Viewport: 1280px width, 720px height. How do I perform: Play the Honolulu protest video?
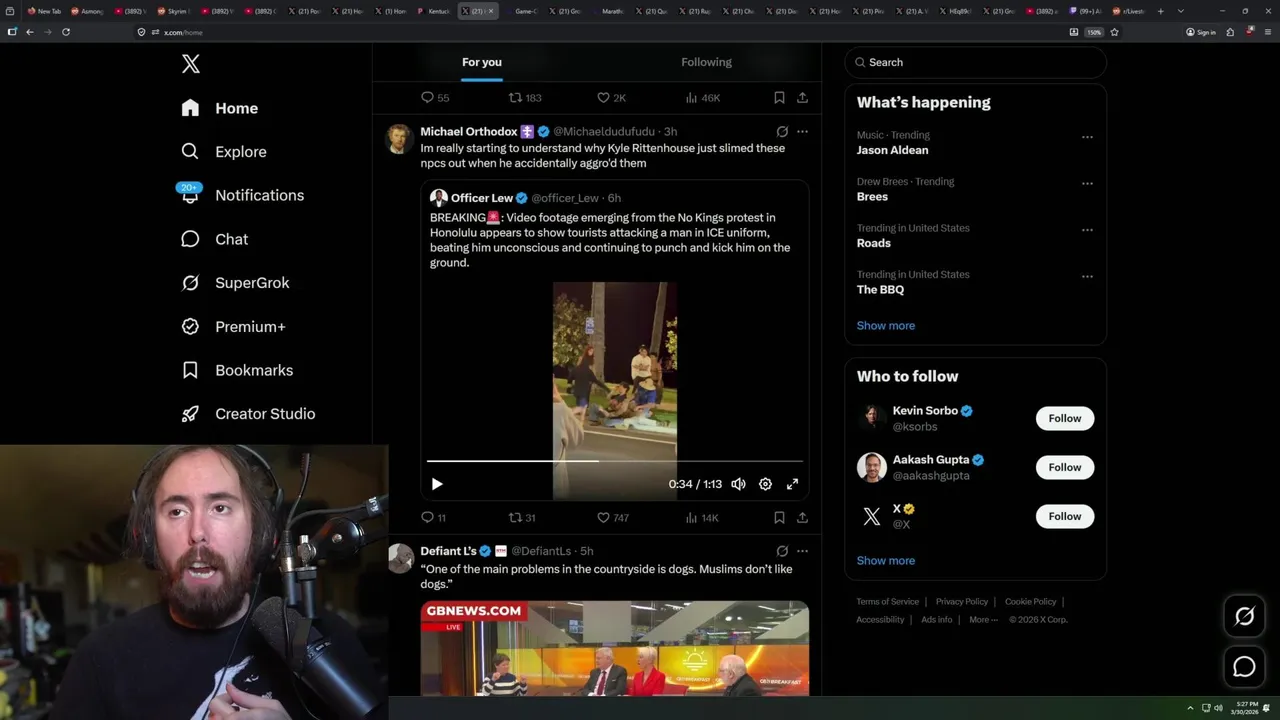[437, 484]
